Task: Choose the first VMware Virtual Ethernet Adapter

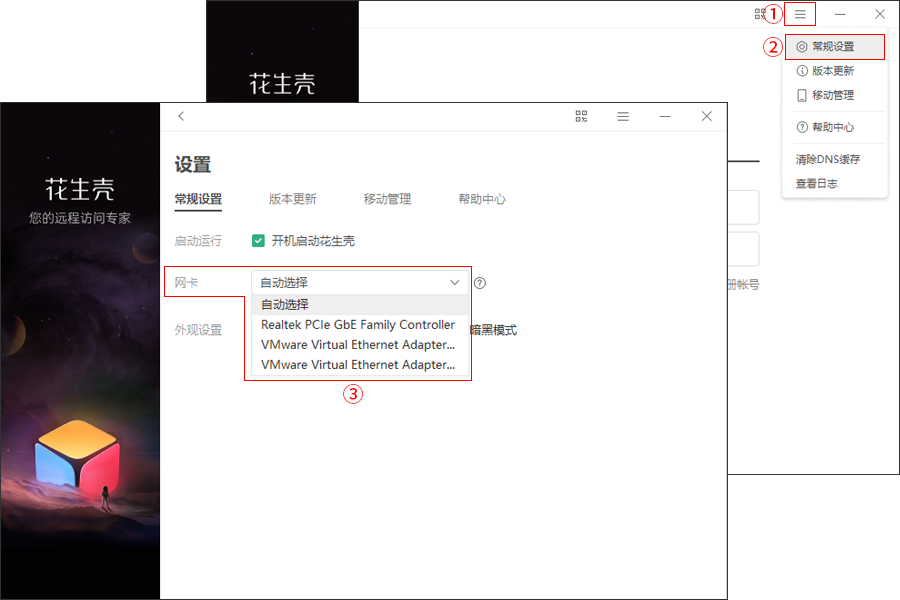Action: point(360,345)
